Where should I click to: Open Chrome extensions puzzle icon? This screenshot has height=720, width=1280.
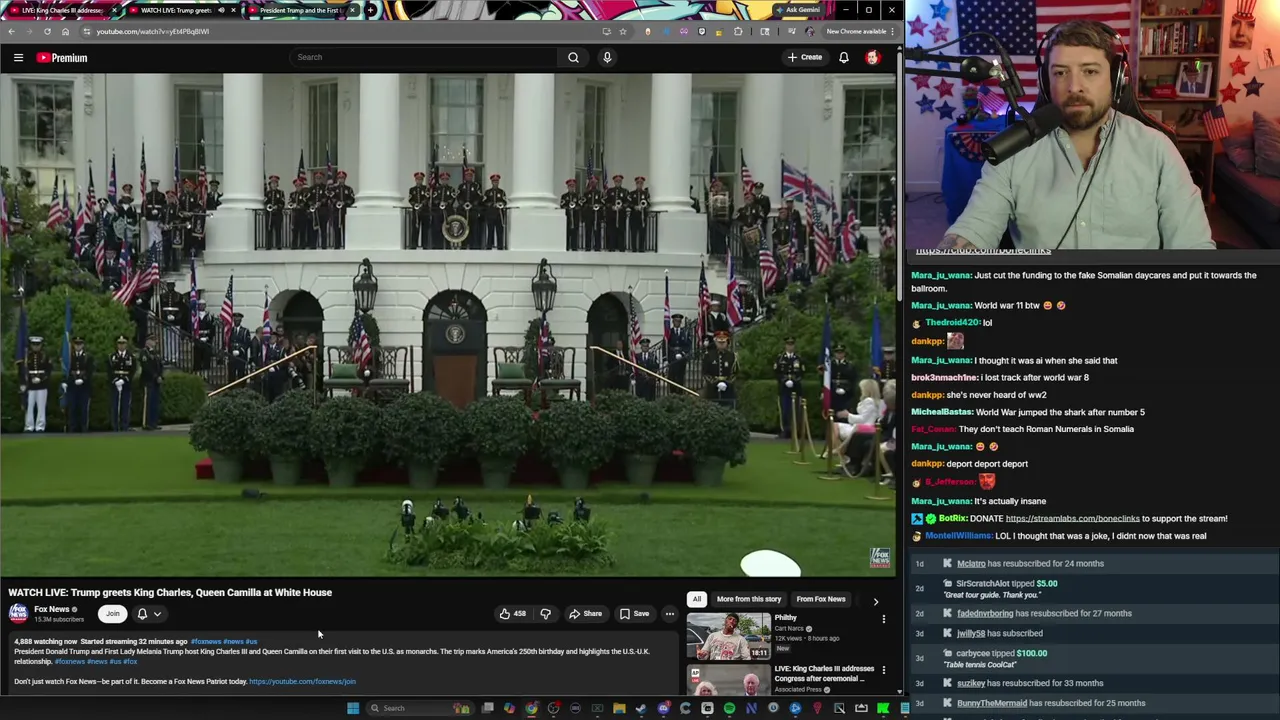click(x=739, y=31)
